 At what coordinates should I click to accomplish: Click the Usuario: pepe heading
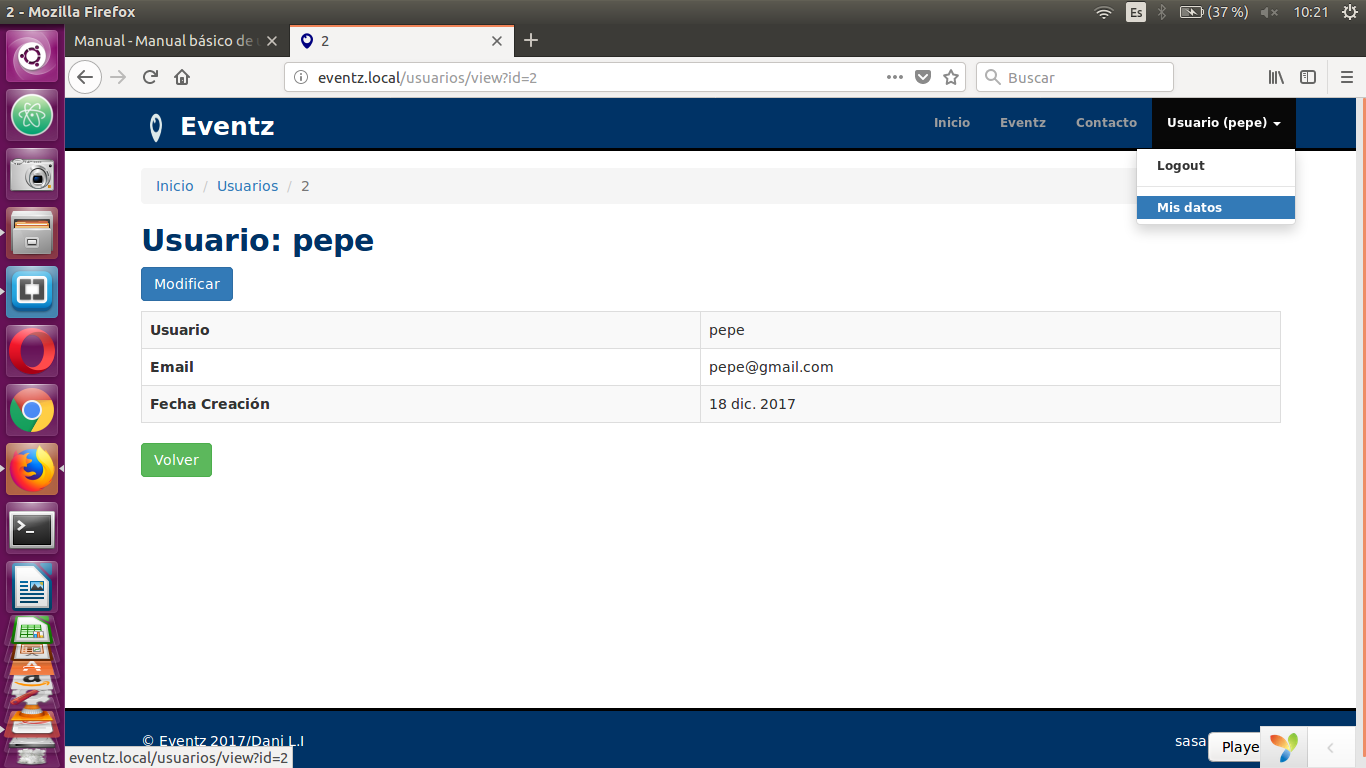[x=257, y=240]
